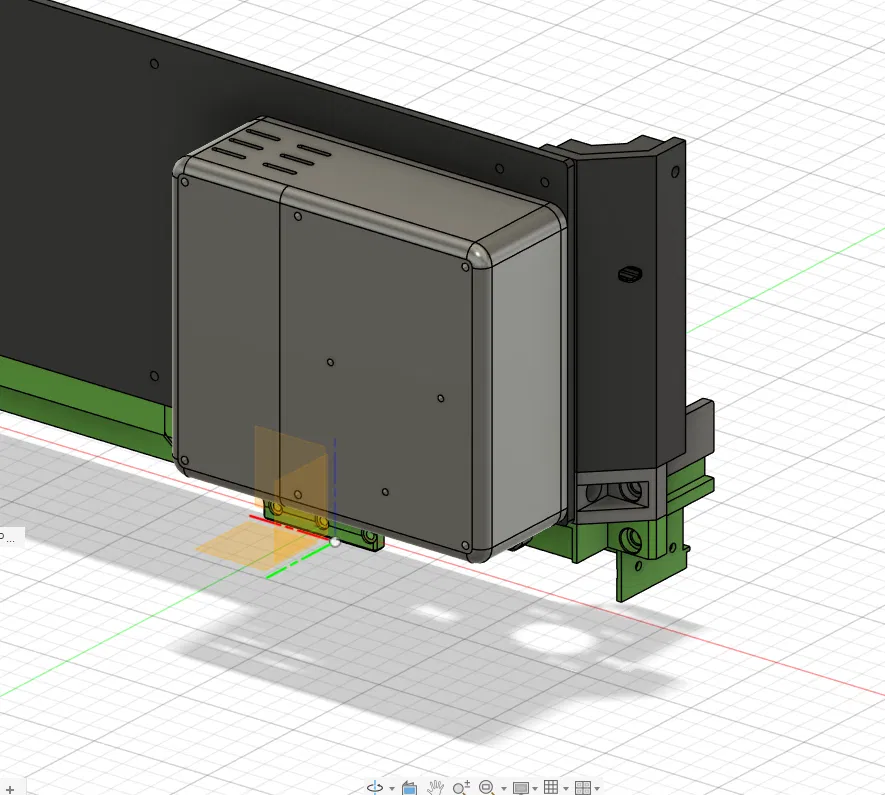Image resolution: width=885 pixels, height=795 pixels.
Task: Click the Zoom Window fit icon
Action: click(x=487, y=787)
